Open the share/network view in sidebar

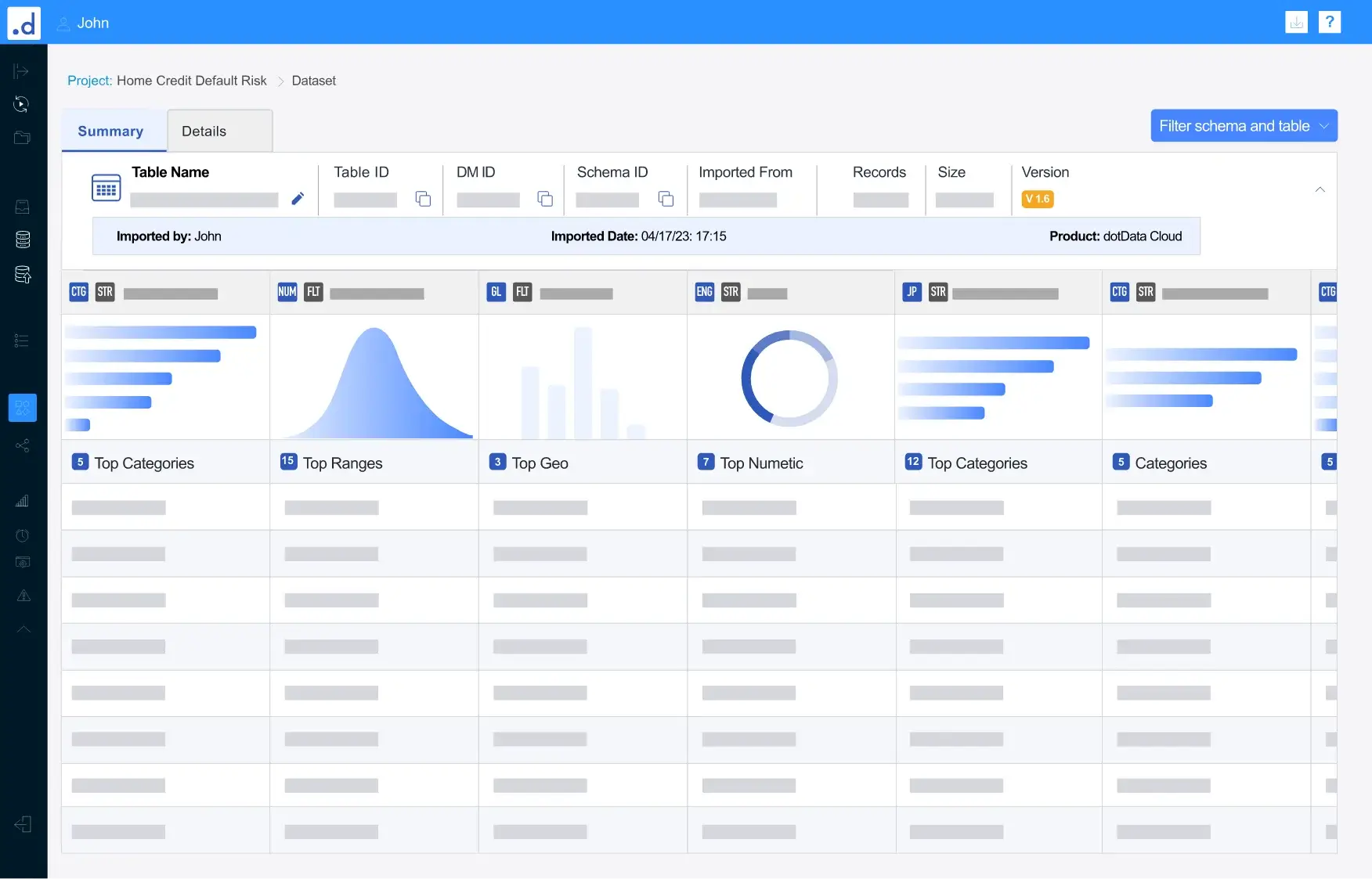tap(23, 445)
